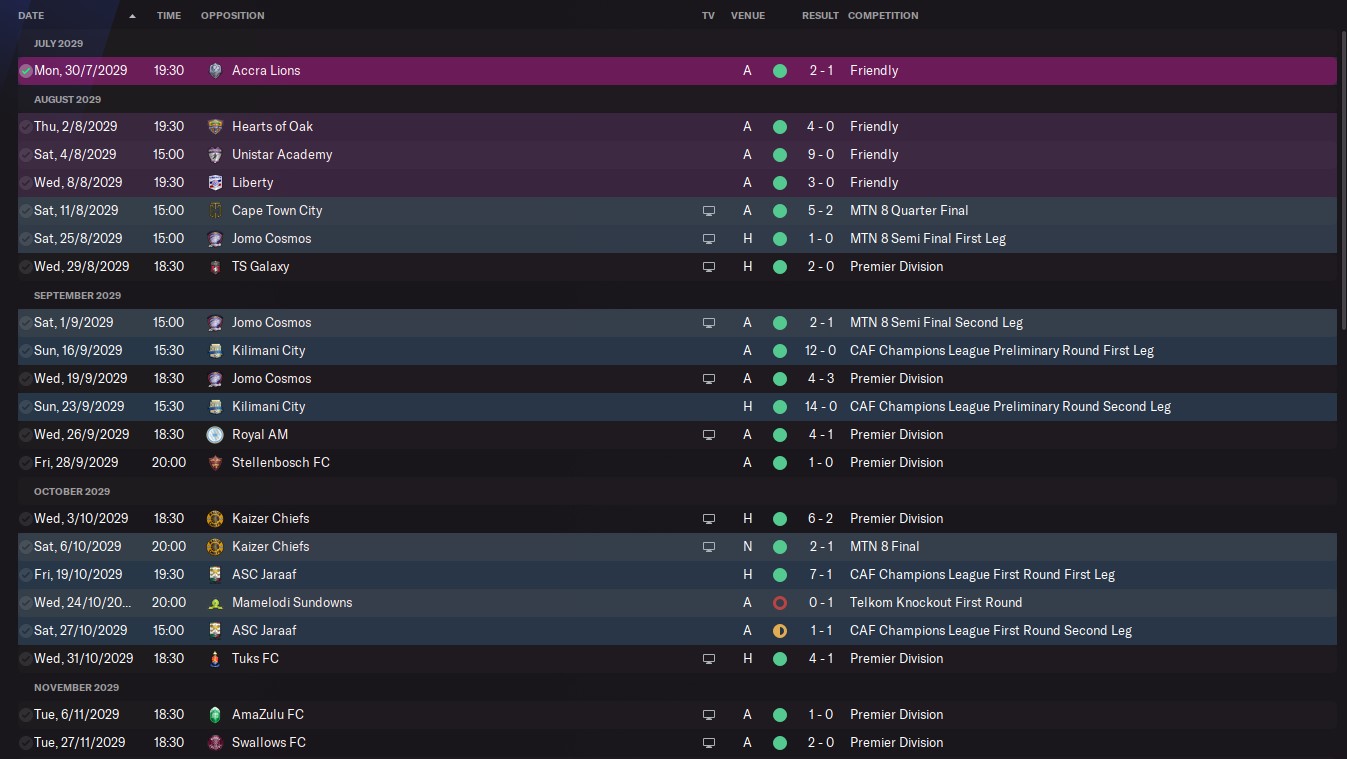The height and width of the screenshot is (759, 1347).
Task: Click the Result column header
Action: click(820, 15)
